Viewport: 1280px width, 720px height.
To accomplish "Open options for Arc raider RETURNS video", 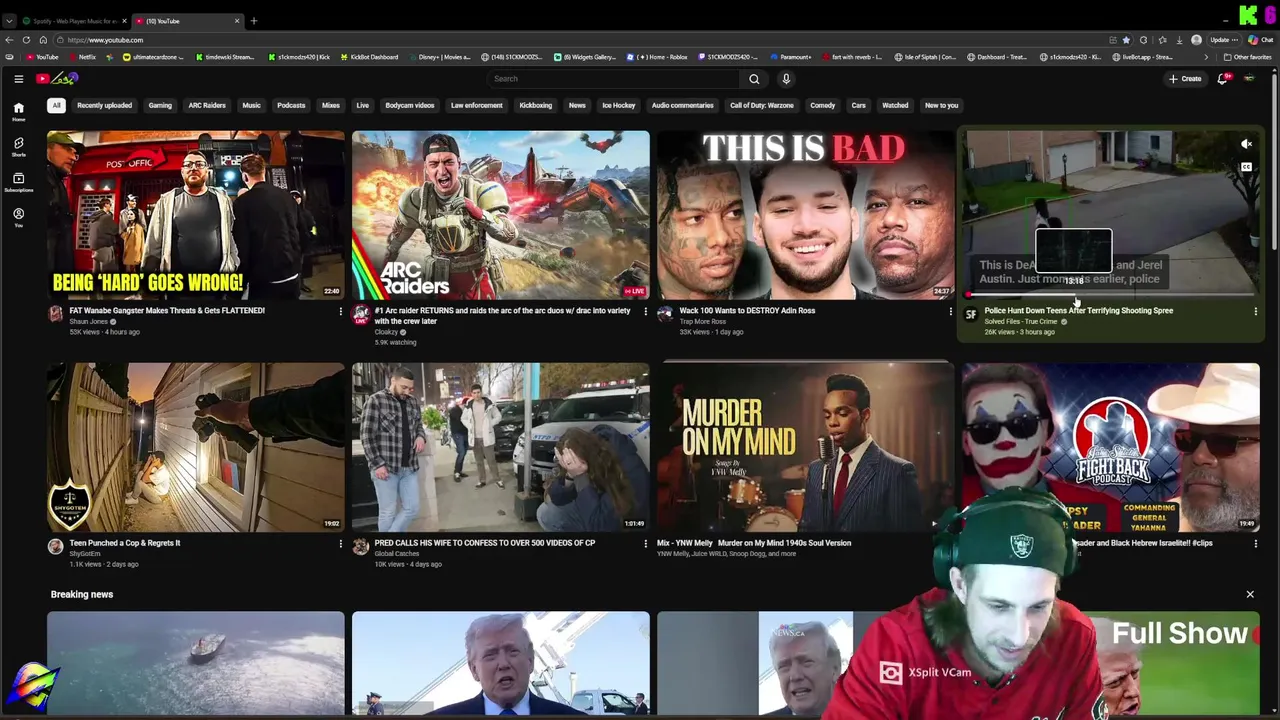I will click(x=645, y=311).
